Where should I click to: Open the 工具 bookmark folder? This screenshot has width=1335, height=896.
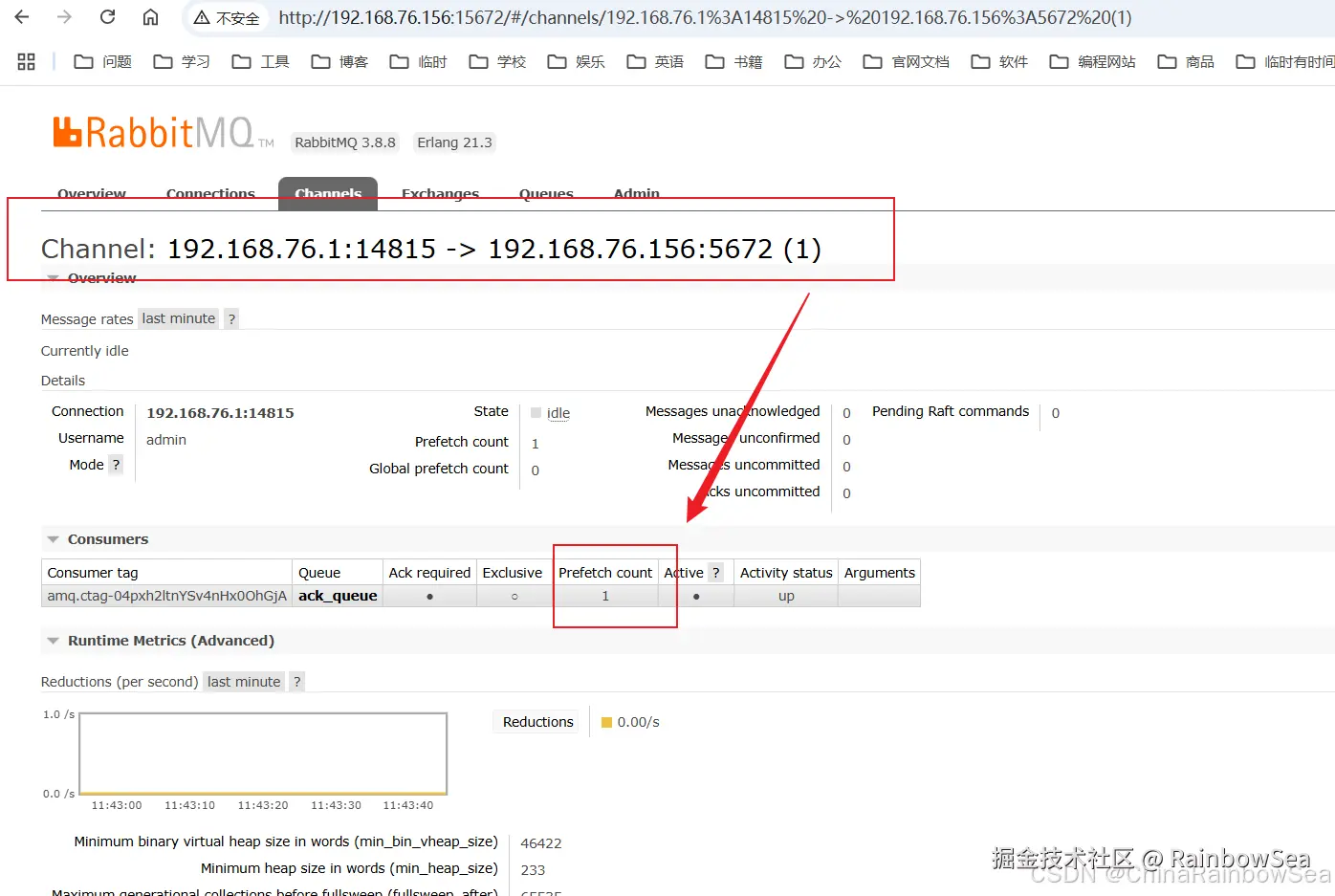point(261,61)
